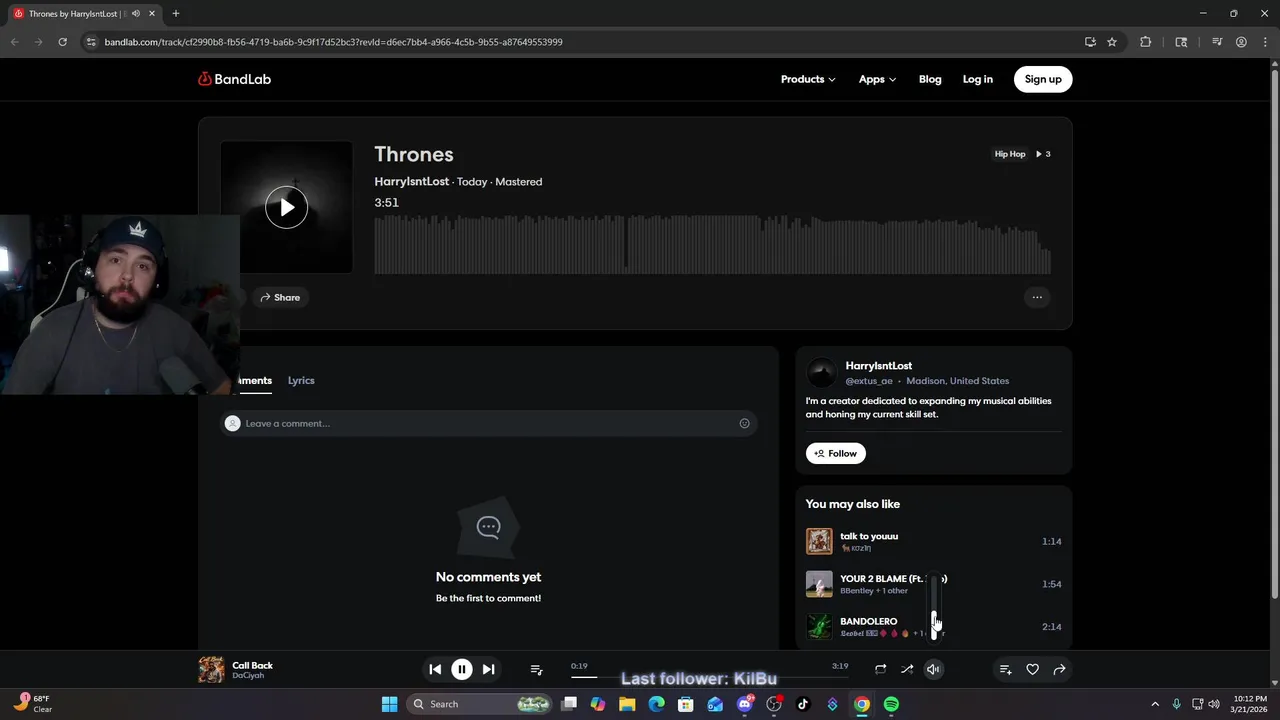Open the Windows Start menu
Viewport: 1280px width, 720px height.
tap(389, 704)
